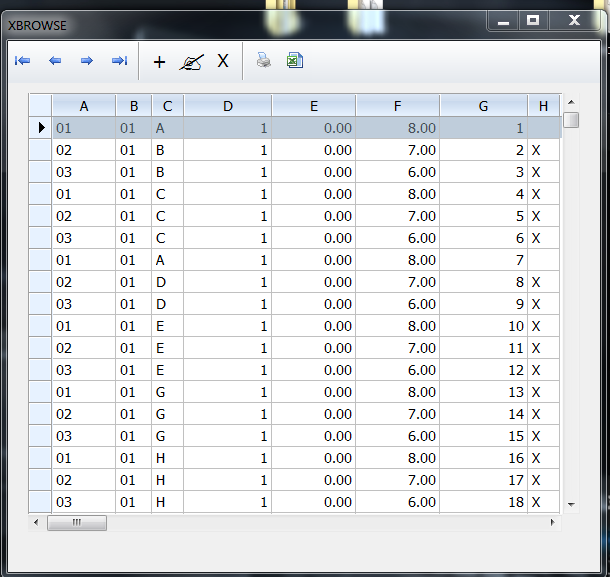Image resolution: width=610 pixels, height=577 pixels.
Task: Click the vertical scrollbar down arrow
Action: click(571, 505)
